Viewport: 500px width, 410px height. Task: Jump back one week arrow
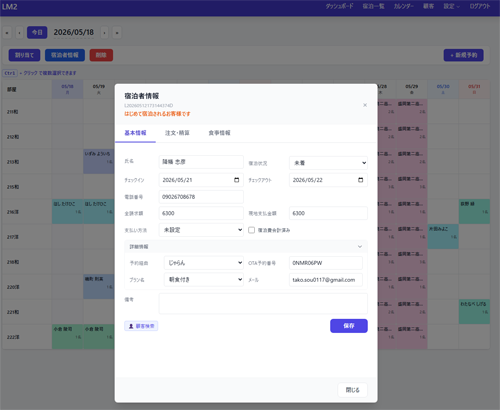coord(7,33)
